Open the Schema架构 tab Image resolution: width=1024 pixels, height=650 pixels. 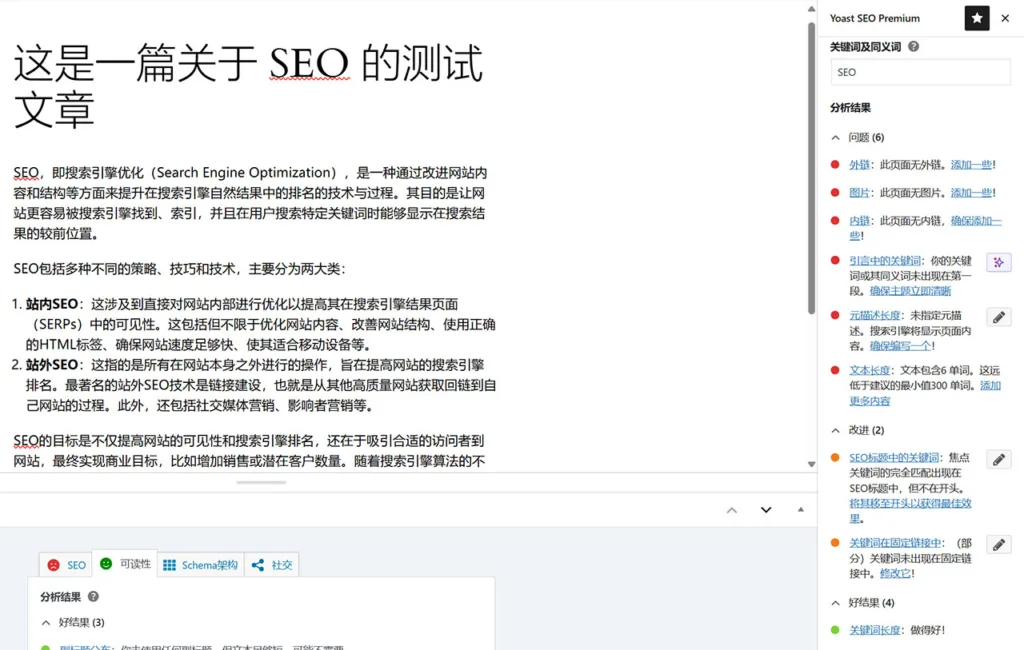point(200,564)
